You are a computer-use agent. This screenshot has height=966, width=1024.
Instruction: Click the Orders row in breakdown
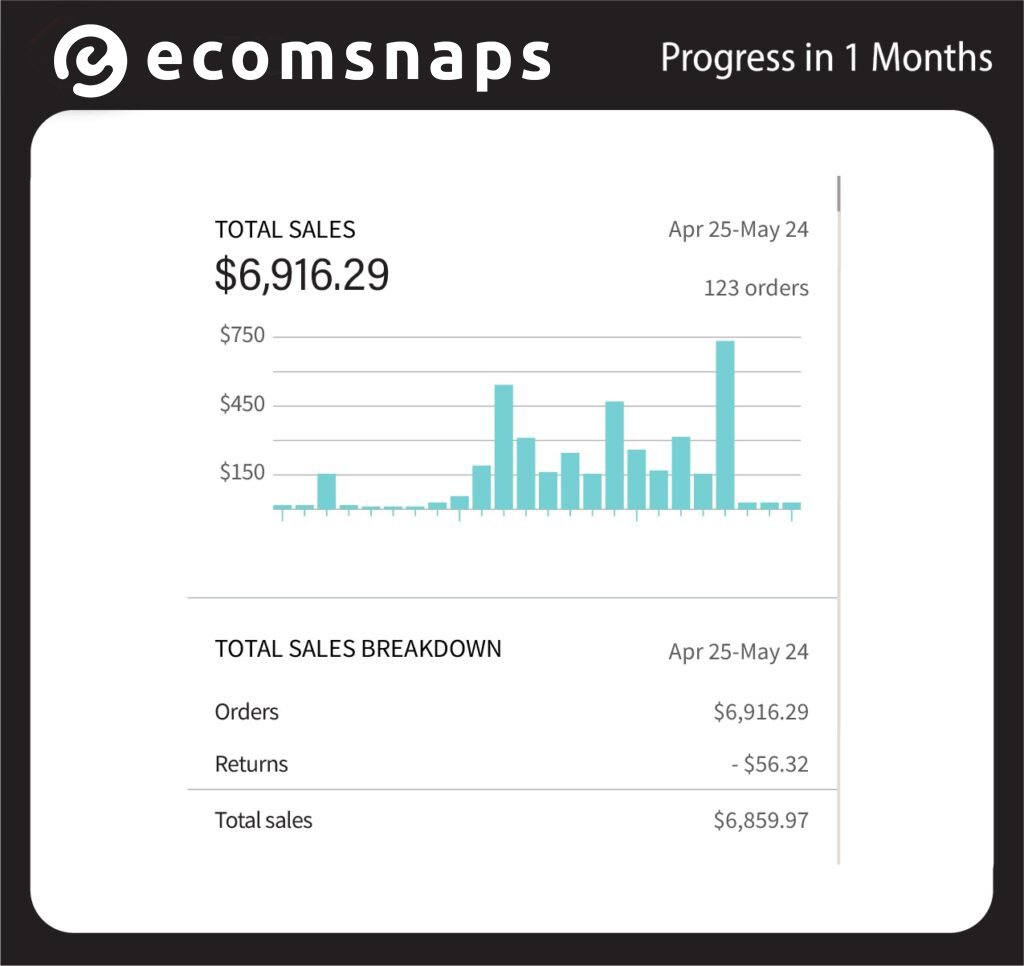[x=512, y=712]
